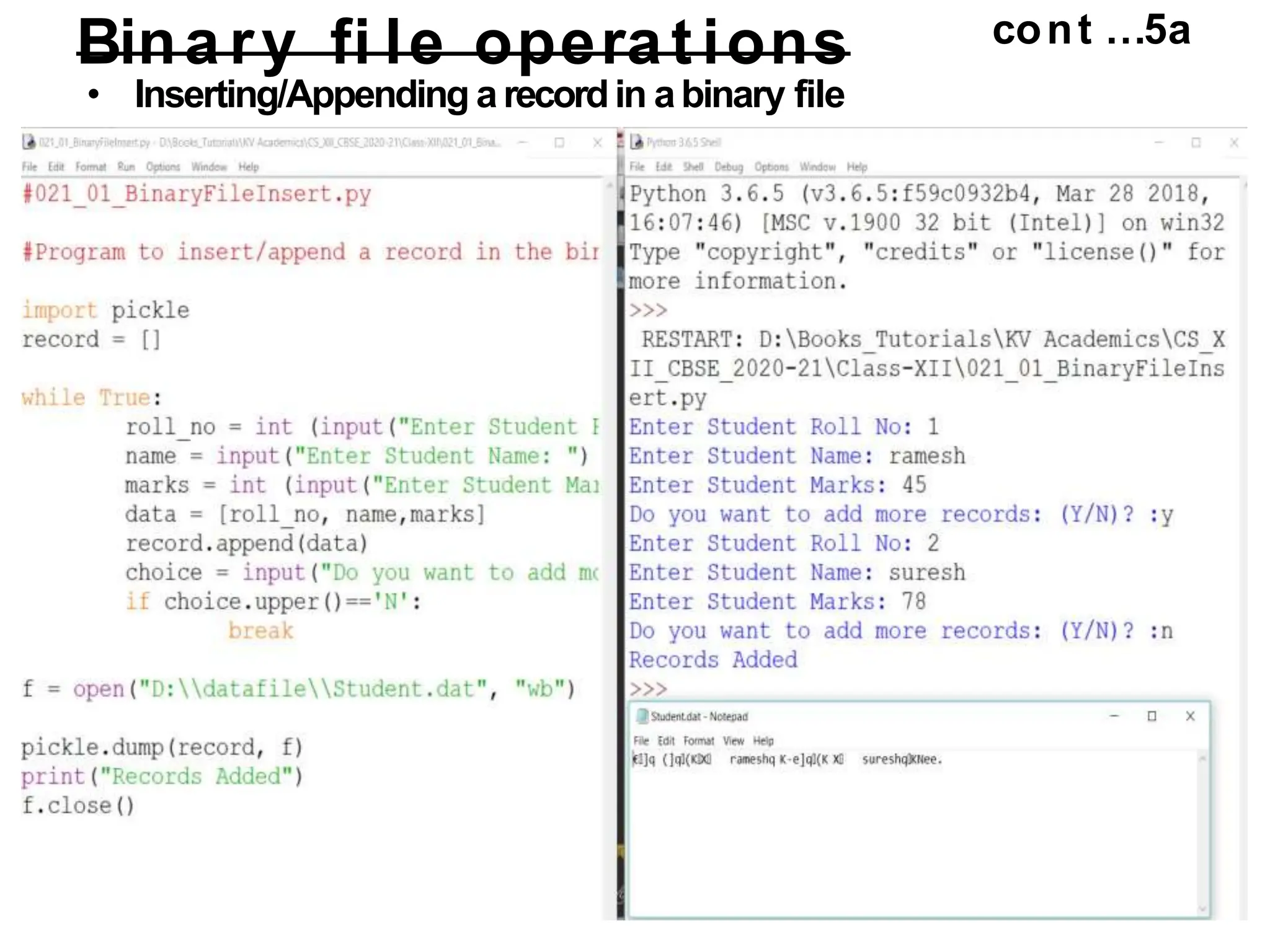The height and width of the screenshot is (952, 1270).
Task: Open File menu in Python Shell
Action: [637, 167]
